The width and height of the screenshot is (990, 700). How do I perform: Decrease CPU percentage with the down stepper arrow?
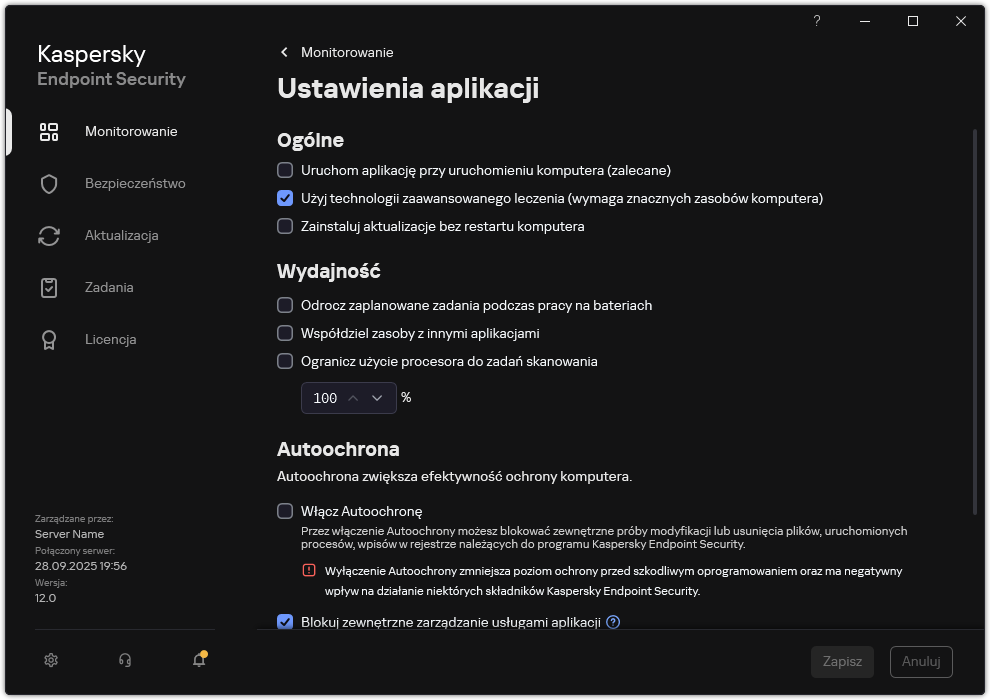pos(378,397)
